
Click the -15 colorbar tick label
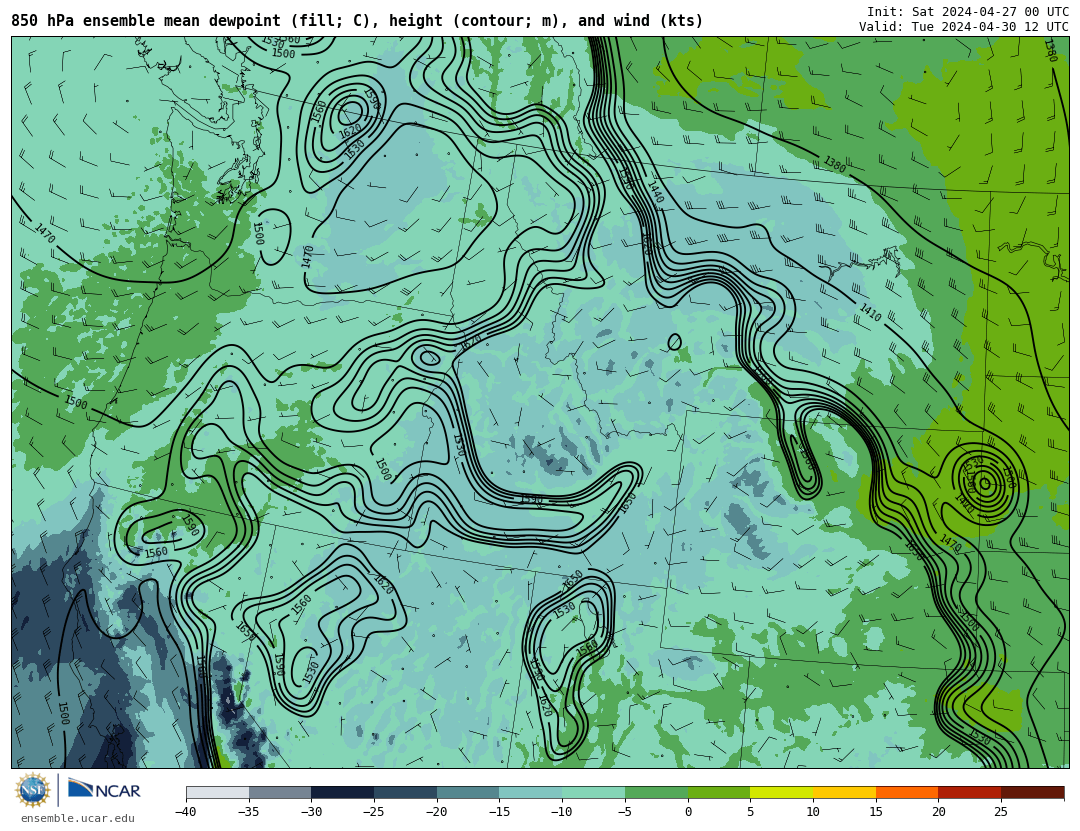click(x=499, y=812)
